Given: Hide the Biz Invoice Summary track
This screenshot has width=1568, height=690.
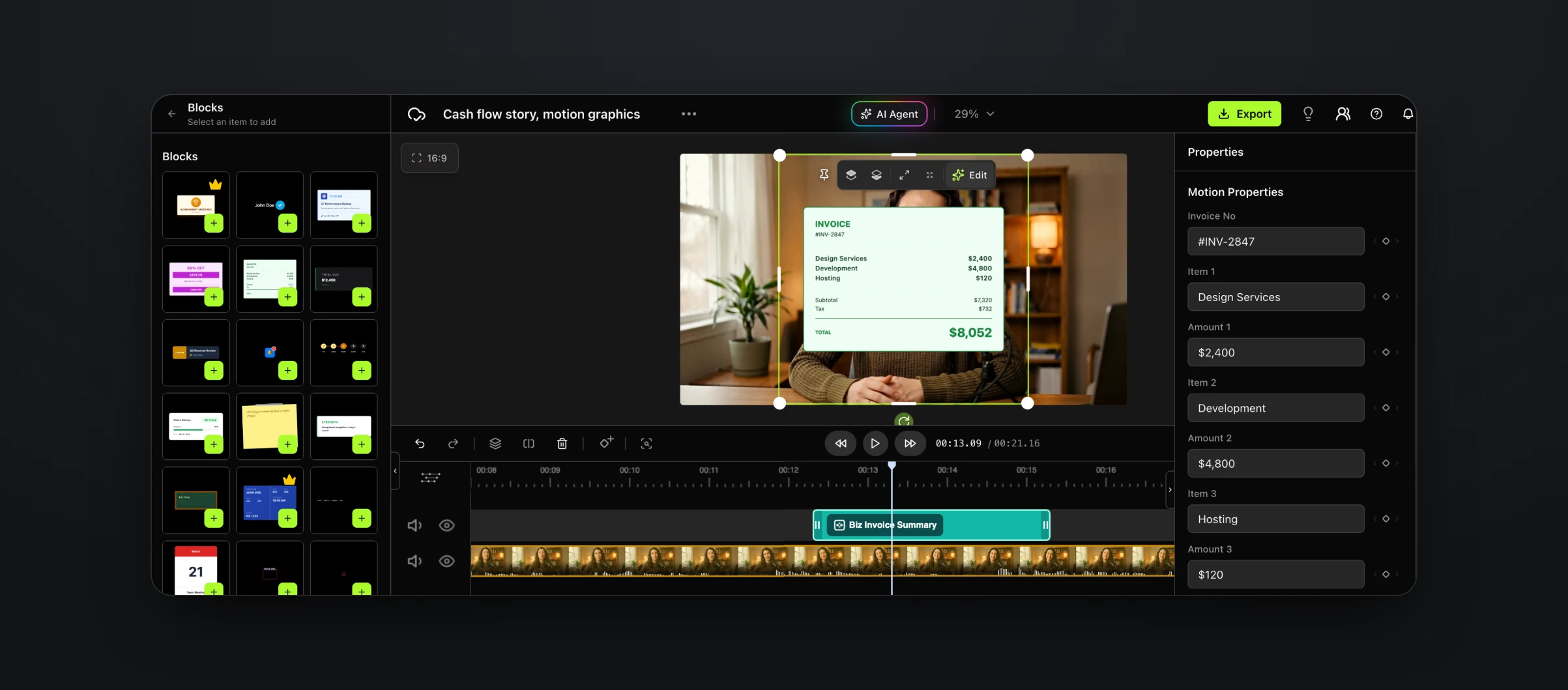Looking at the screenshot, I should [446, 525].
